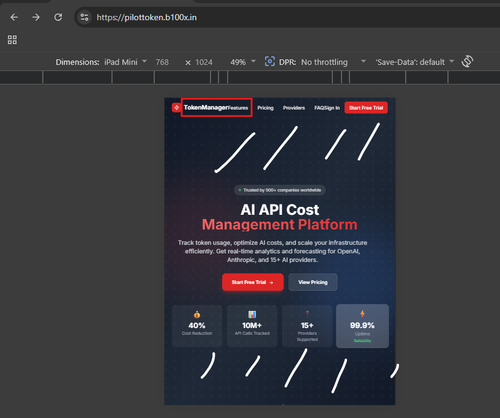
Task: Open the iPad Mini device dropdown
Action: click(125, 62)
